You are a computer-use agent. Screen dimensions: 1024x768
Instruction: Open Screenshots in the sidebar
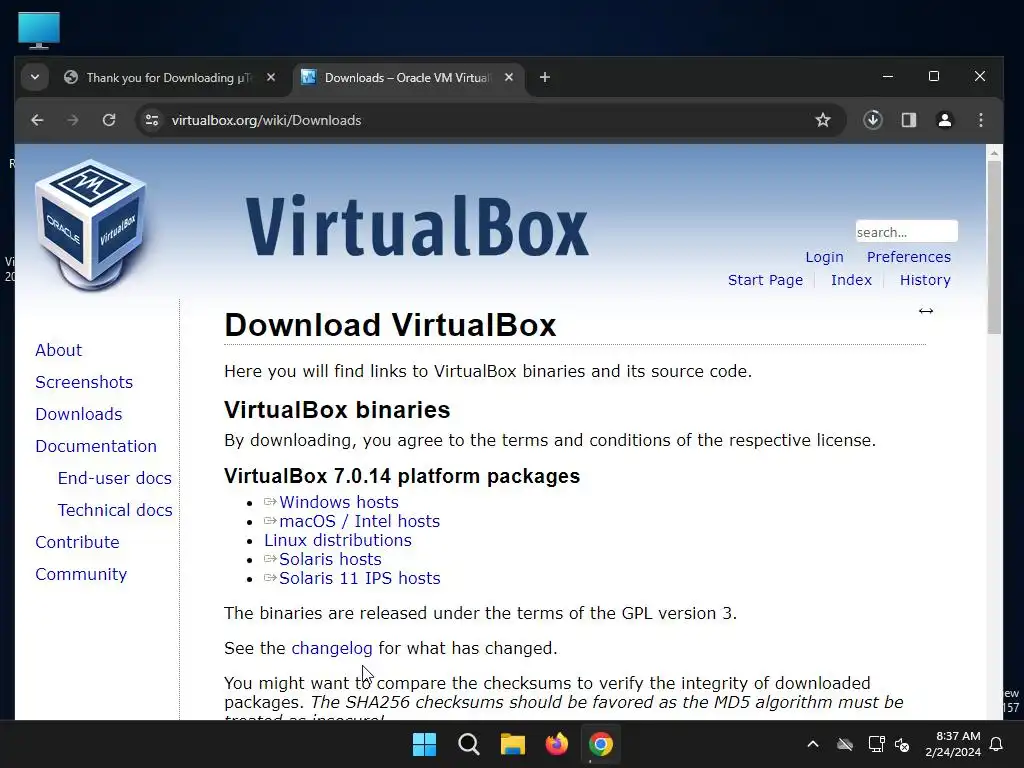pyautogui.click(x=84, y=382)
